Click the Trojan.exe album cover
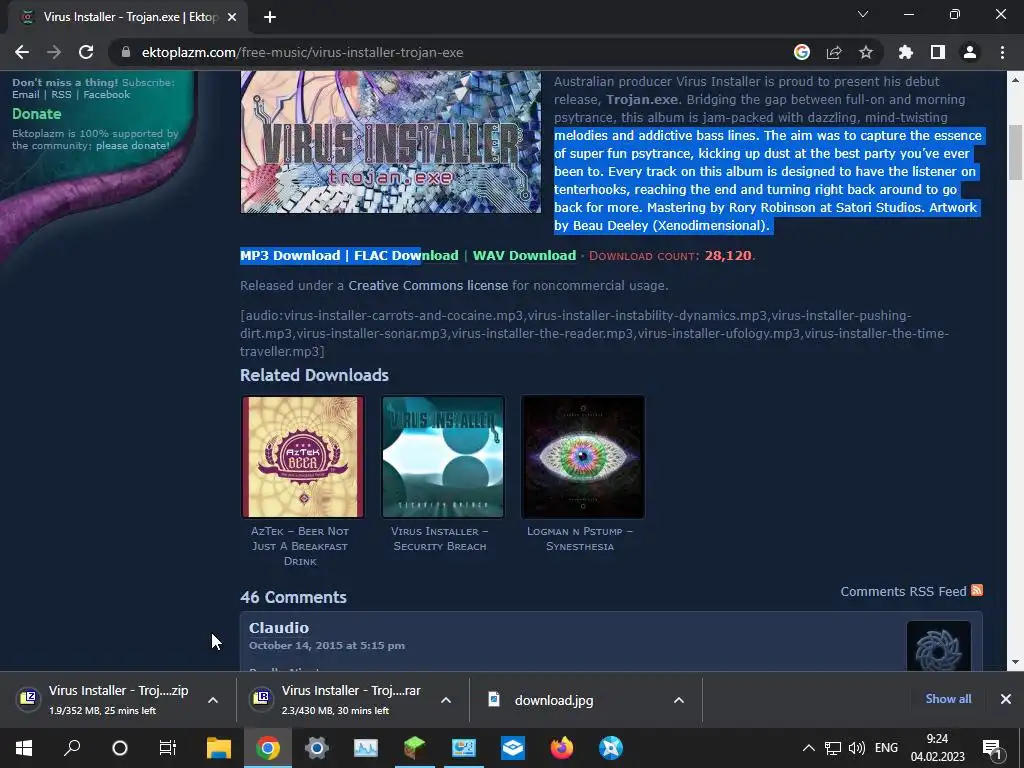Screen dimensions: 1024x768 tap(391, 142)
